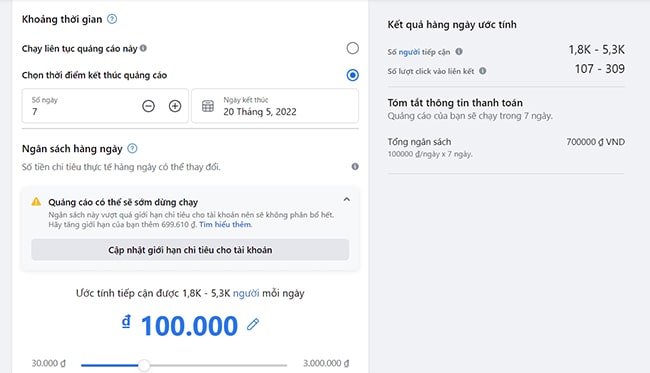Open calendar icon for Ngày kết thúc
The image size is (650, 373).
pyautogui.click(x=208, y=106)
